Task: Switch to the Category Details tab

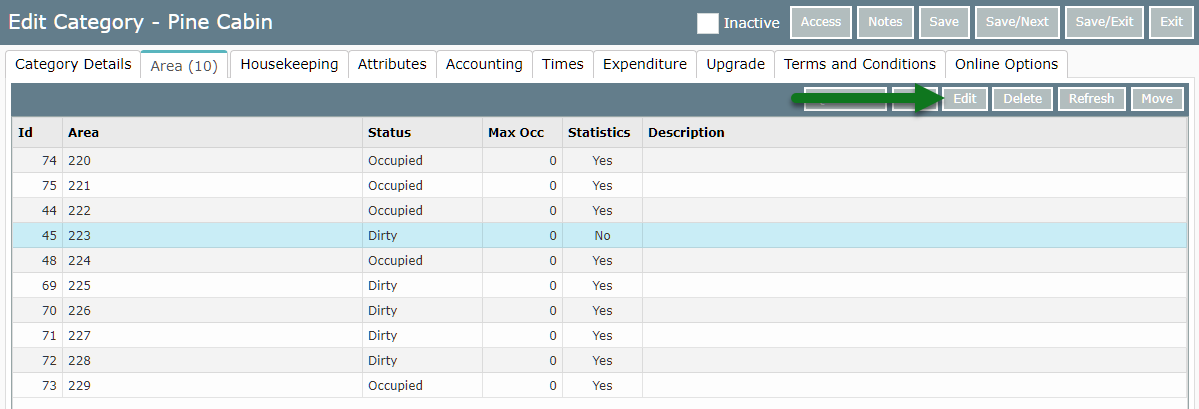Action: [x=73, y=64]
